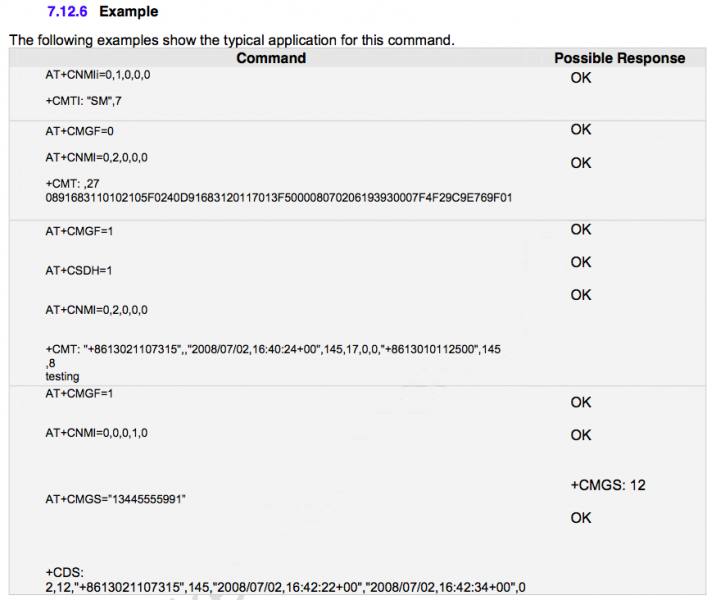Click the AT+CSDH=1 command

point(79,271)
